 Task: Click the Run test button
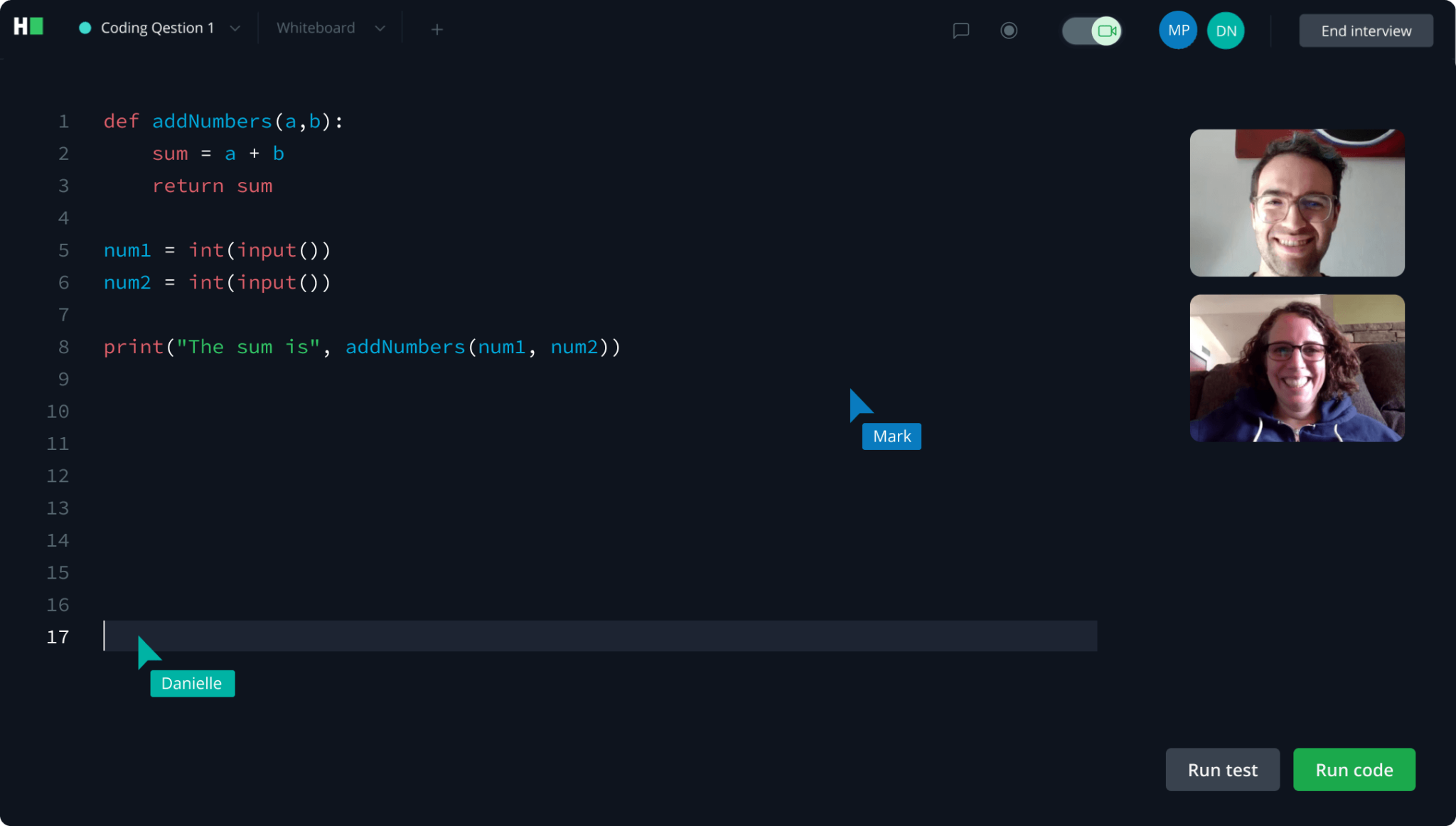coord(1221,769)
